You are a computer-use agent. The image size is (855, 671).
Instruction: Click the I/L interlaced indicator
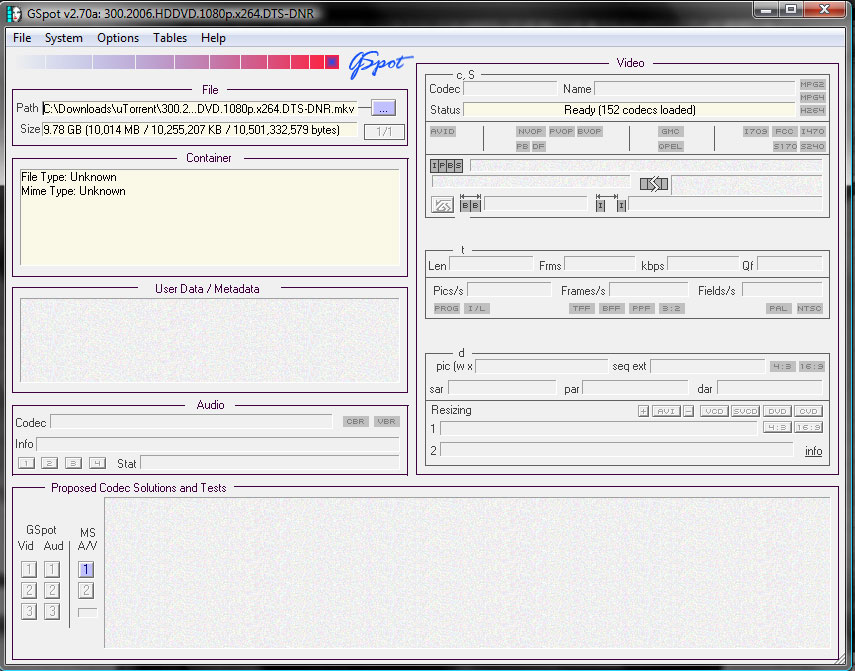pyautogui.click(x=477, y=309)
